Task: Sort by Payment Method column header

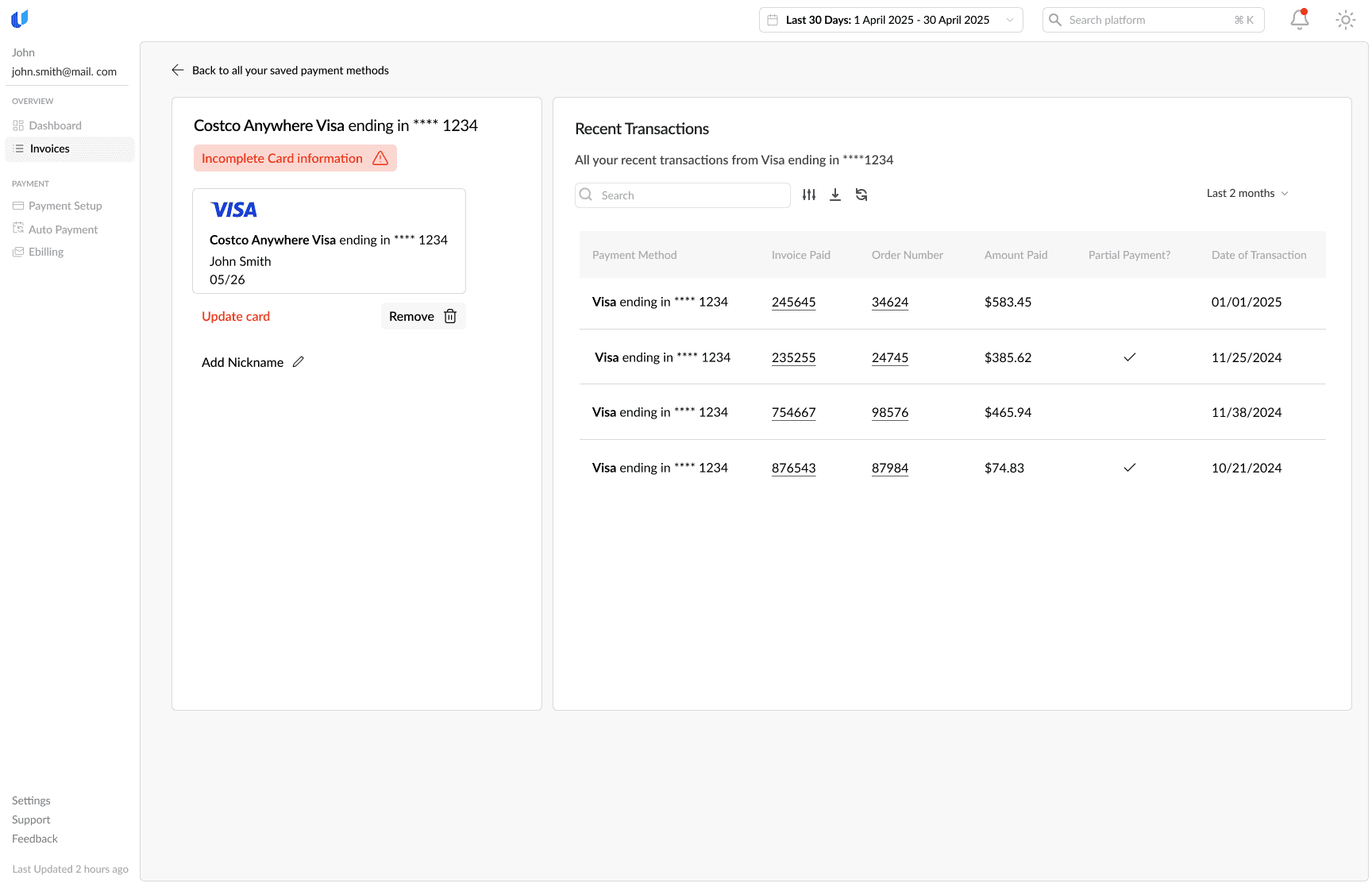Action: [634, 255]
